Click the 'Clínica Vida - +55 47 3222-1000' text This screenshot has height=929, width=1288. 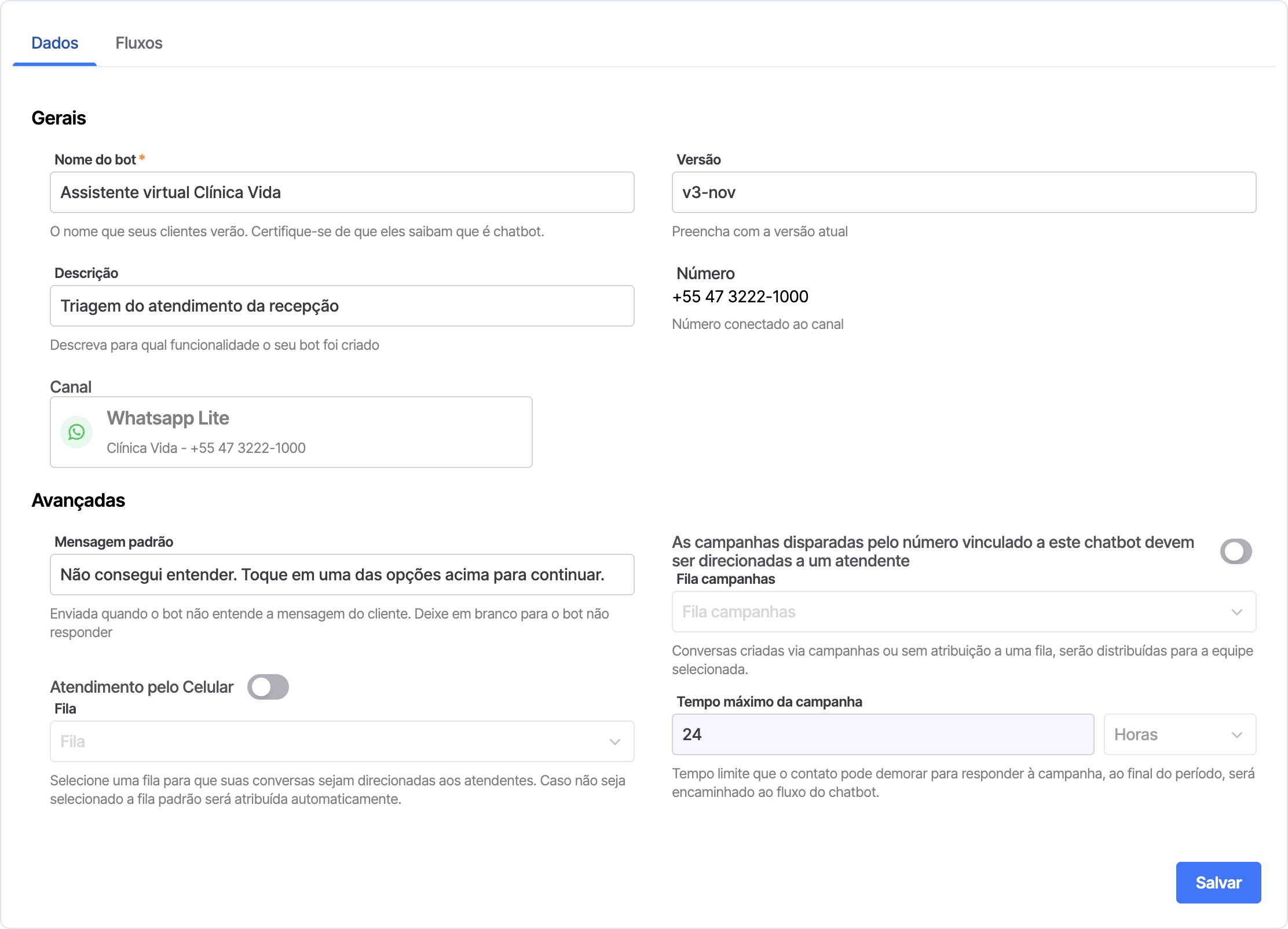click(x=206, y=448)
